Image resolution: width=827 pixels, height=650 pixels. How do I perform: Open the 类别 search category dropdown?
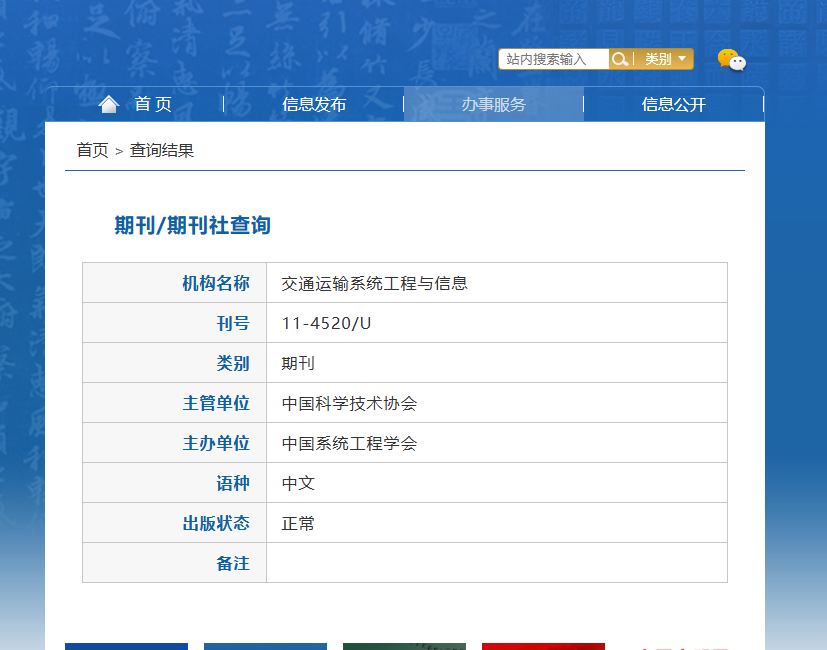665,59
